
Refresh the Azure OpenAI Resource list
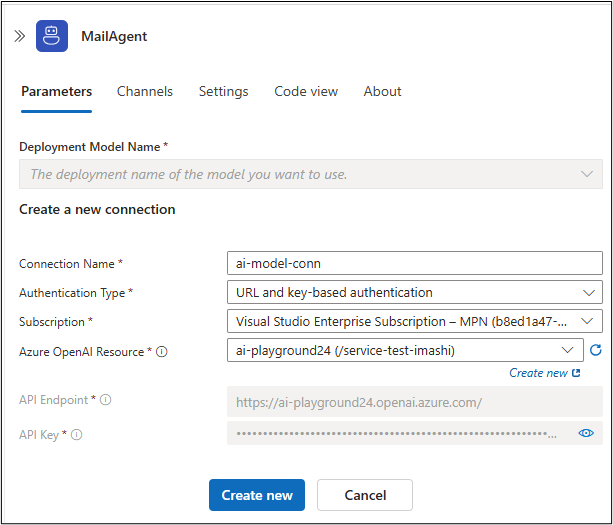[596, 350]
